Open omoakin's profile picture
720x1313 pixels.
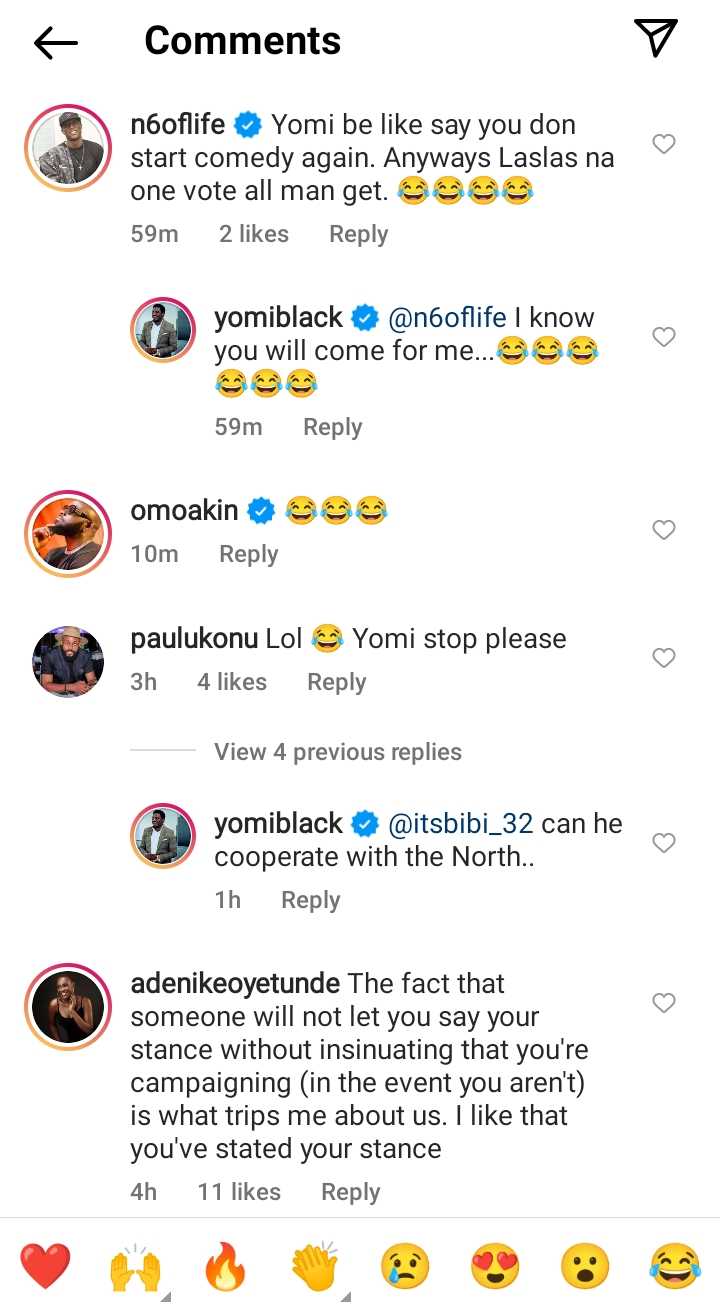pyautogui.click(x=67, y=534)
